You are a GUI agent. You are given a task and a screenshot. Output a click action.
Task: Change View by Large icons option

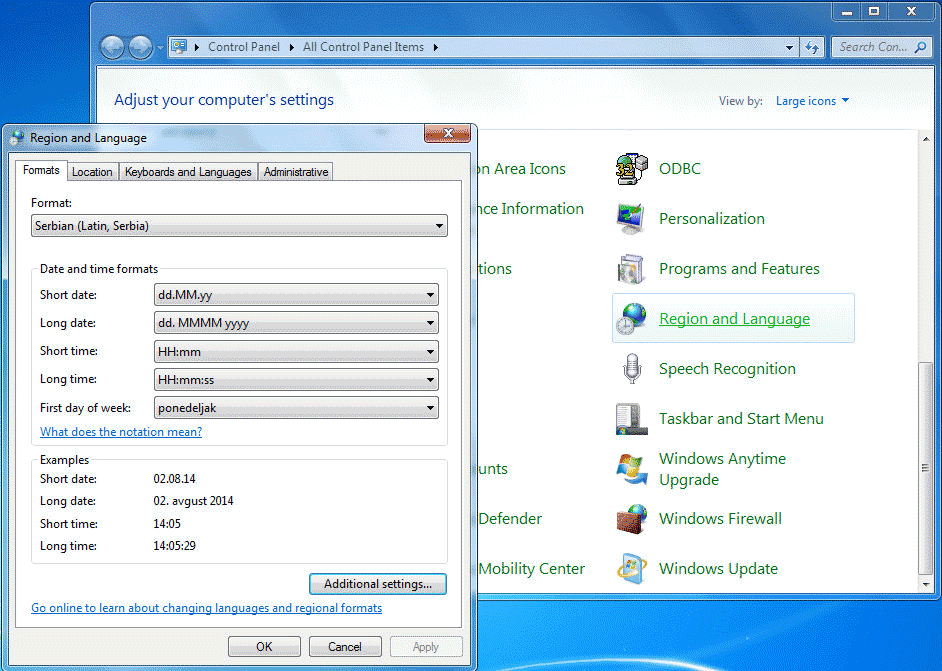[812, 101]
